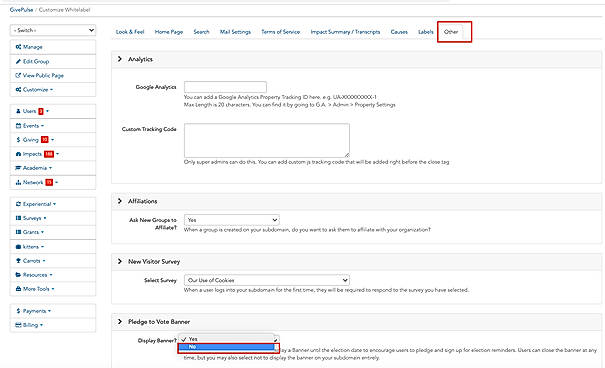
Task: Click the Network hierarchy icon
Action: 18,182
